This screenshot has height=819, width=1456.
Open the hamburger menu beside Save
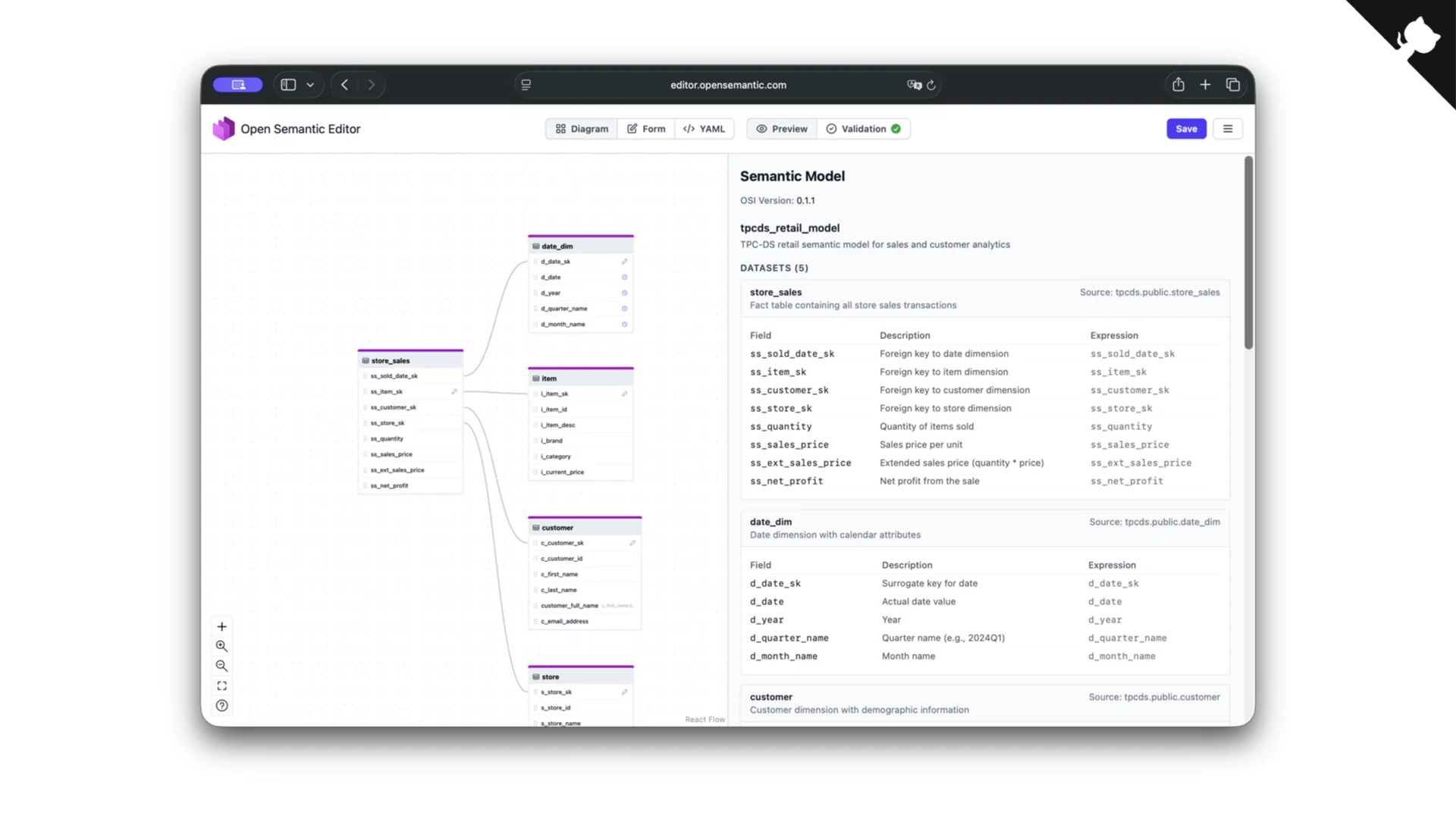(x=1228, y=129)
